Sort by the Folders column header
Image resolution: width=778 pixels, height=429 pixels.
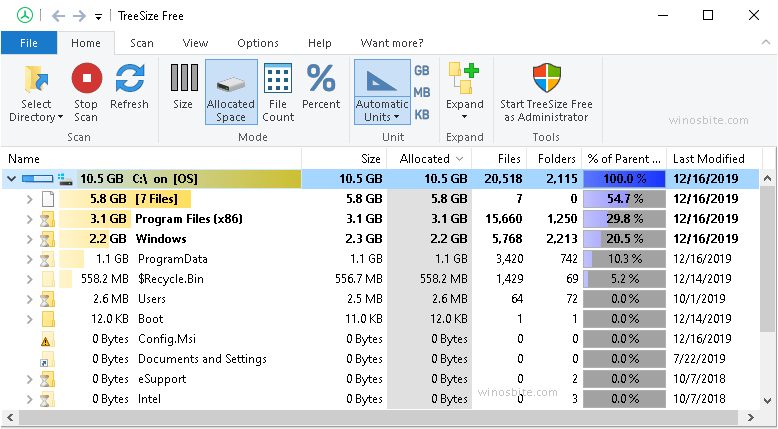pos(554,159)
